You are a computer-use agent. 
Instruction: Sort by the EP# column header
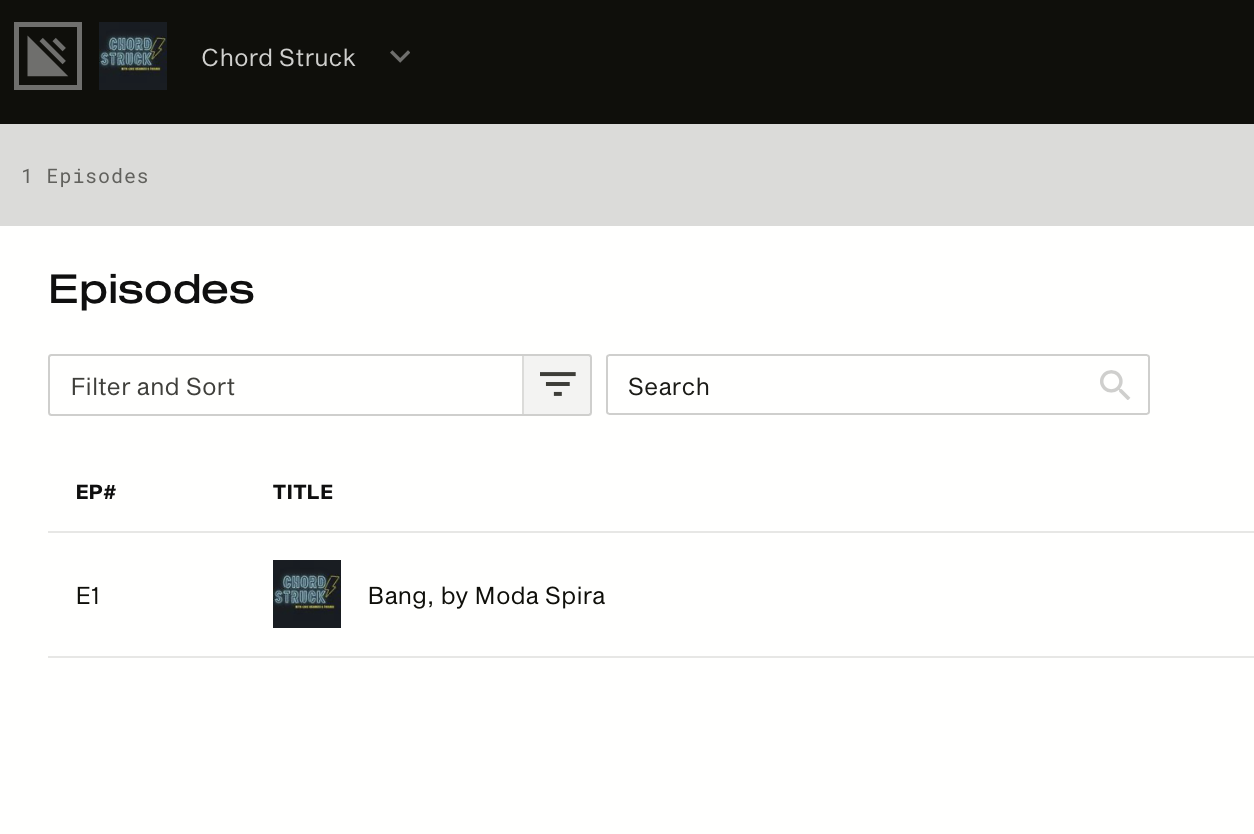click(x=96, y=492)
